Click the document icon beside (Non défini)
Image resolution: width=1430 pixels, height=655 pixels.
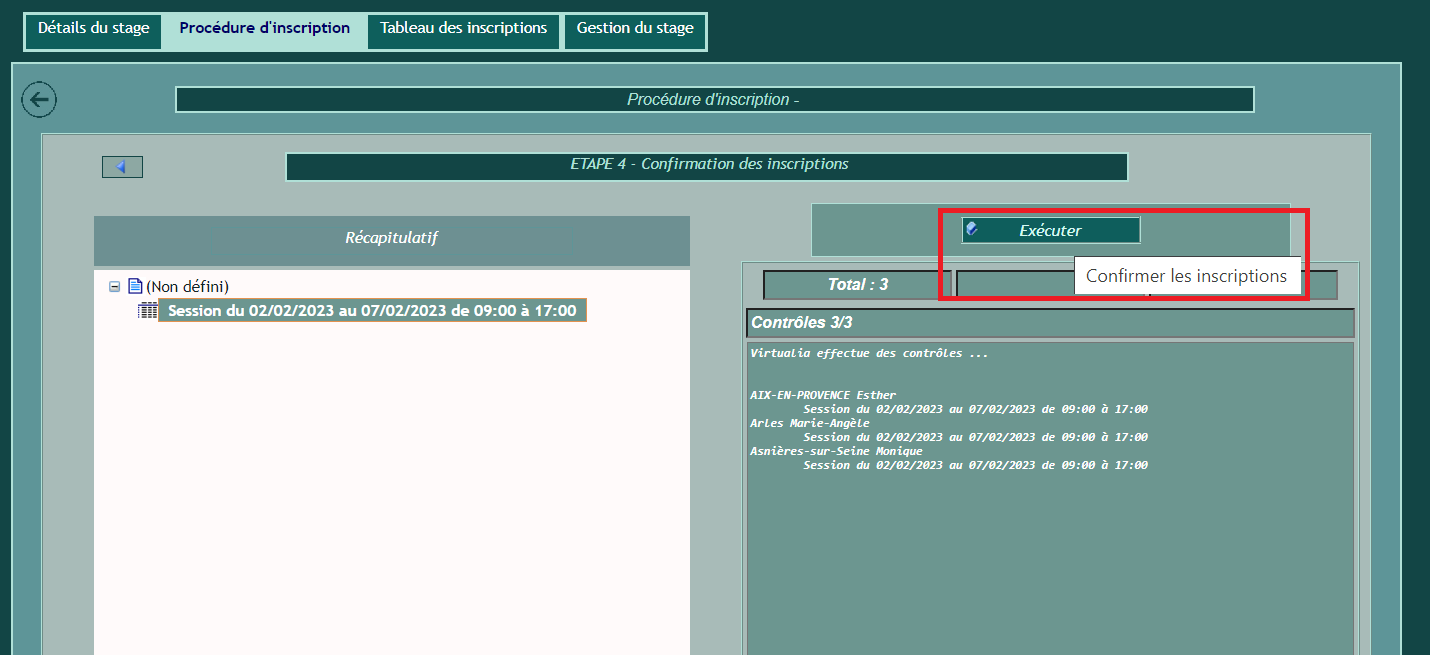point(135,287)
